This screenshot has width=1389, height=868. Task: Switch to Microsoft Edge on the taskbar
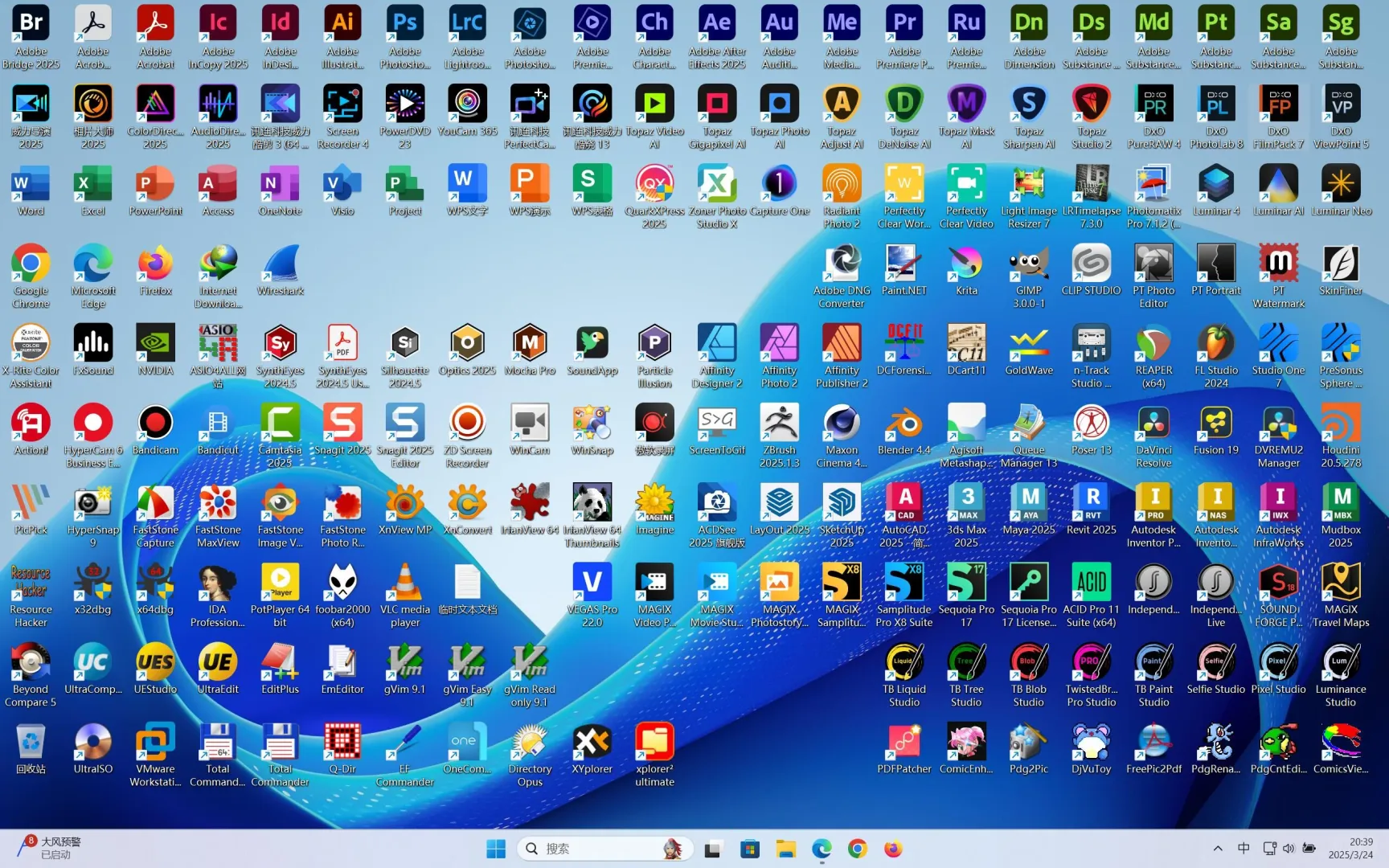coord(822,849)
